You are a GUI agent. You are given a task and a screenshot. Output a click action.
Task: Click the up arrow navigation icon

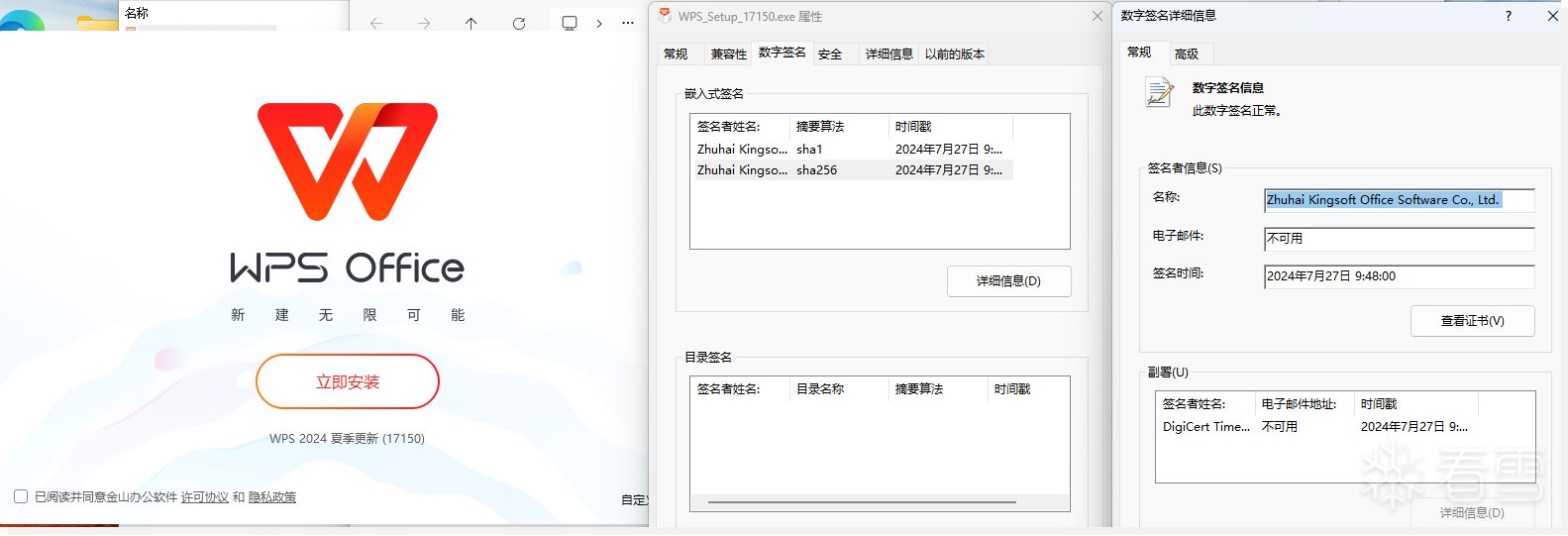pyautogui.click(x=471, y=23)
